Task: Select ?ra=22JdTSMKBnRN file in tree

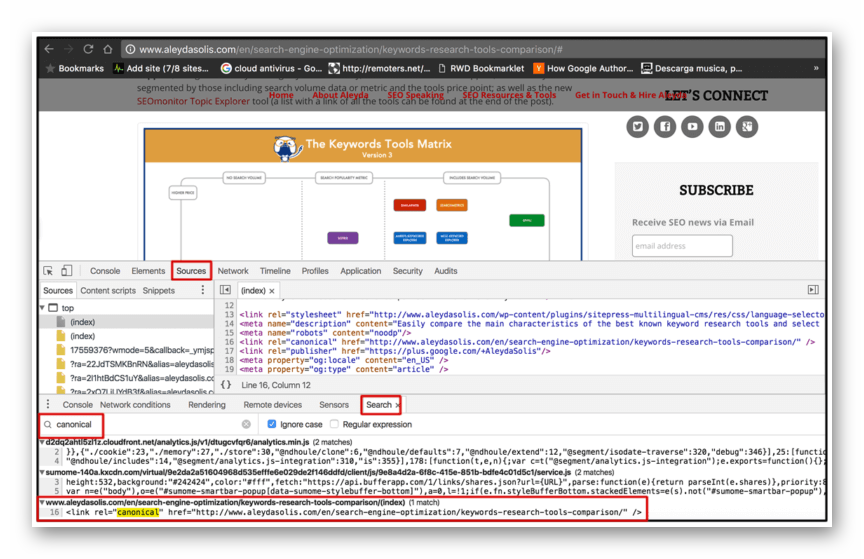Action: [x=135, y=364]
